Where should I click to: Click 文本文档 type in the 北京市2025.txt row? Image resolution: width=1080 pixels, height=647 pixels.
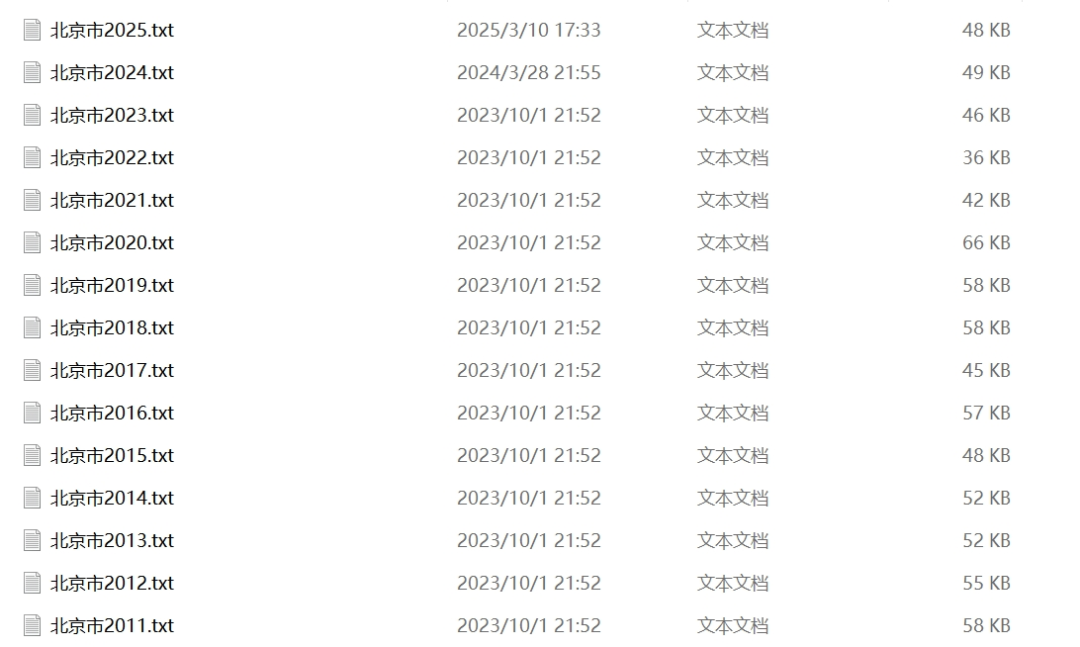click(x=733, y=30)
